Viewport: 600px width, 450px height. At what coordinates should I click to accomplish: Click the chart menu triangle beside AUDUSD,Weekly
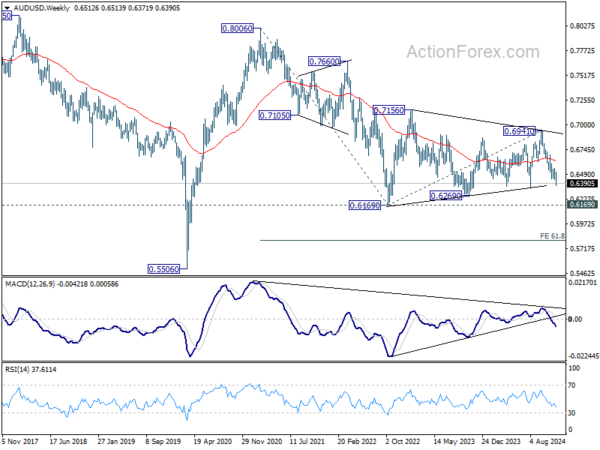click(x=7, y=8)
